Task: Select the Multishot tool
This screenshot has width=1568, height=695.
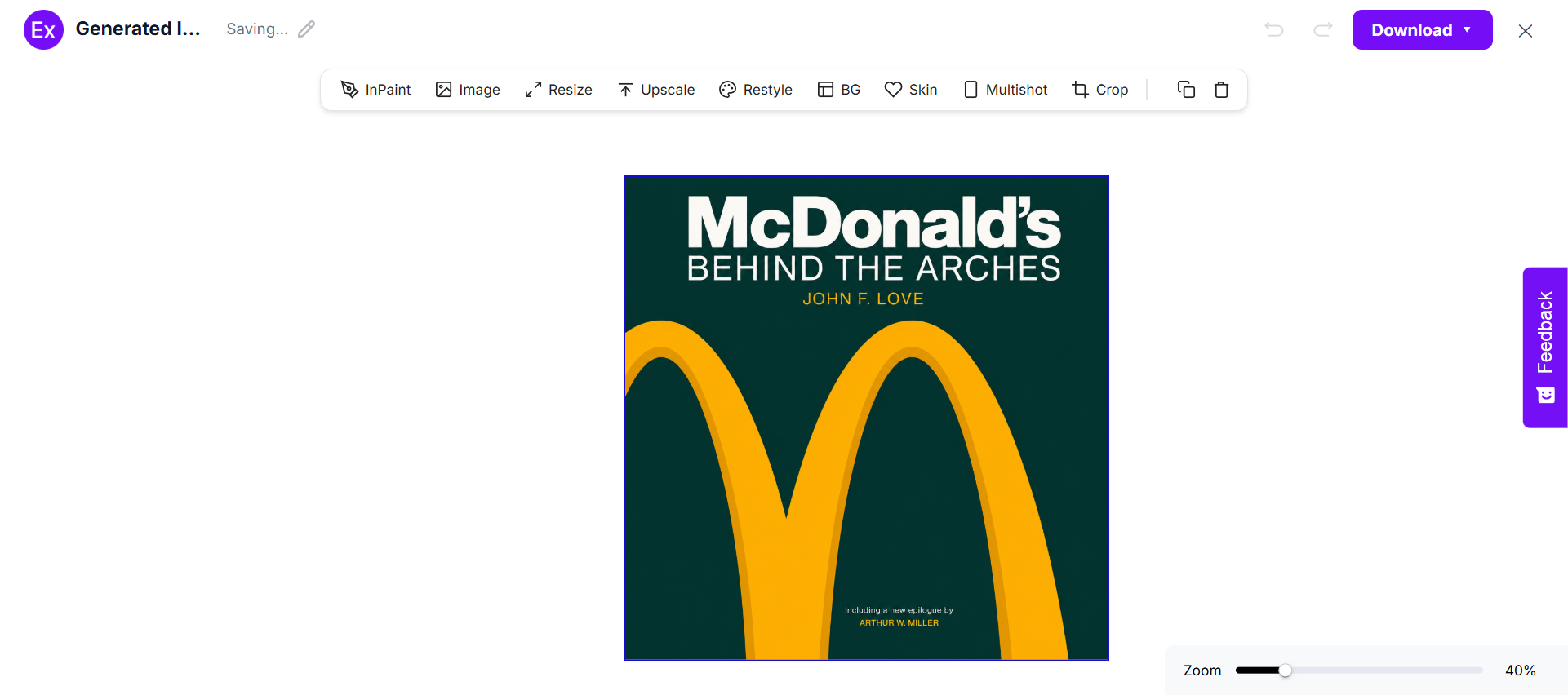Action: (x=1006, y=90)
